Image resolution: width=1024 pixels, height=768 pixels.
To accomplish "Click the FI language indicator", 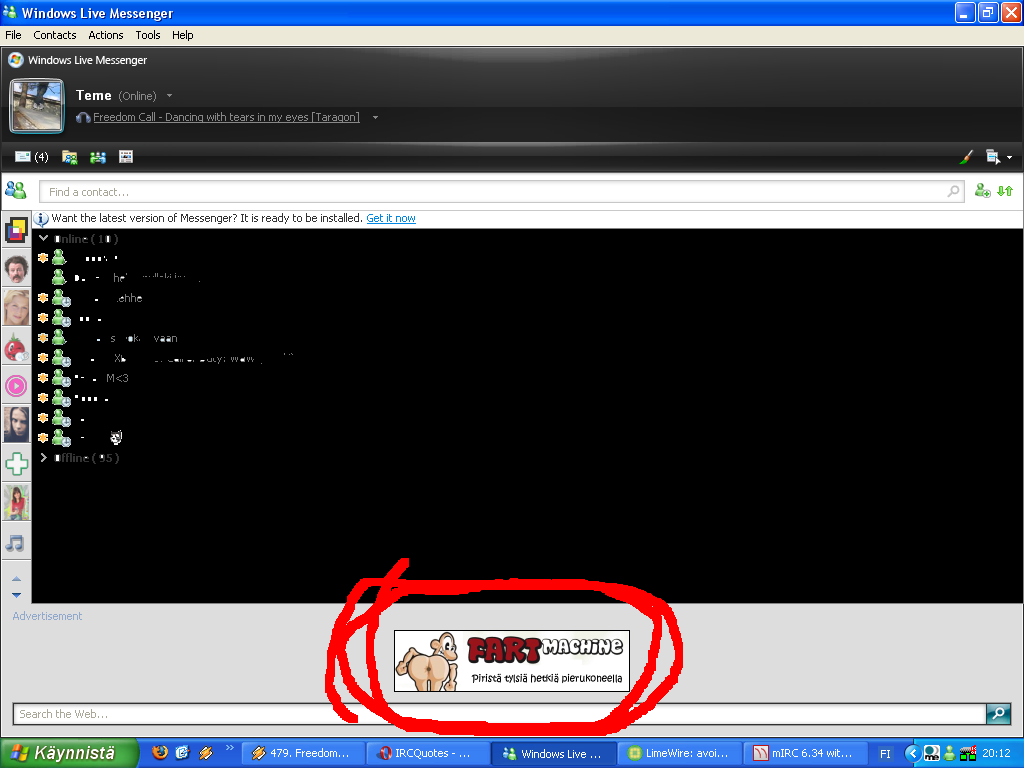I will pos(885,754).
